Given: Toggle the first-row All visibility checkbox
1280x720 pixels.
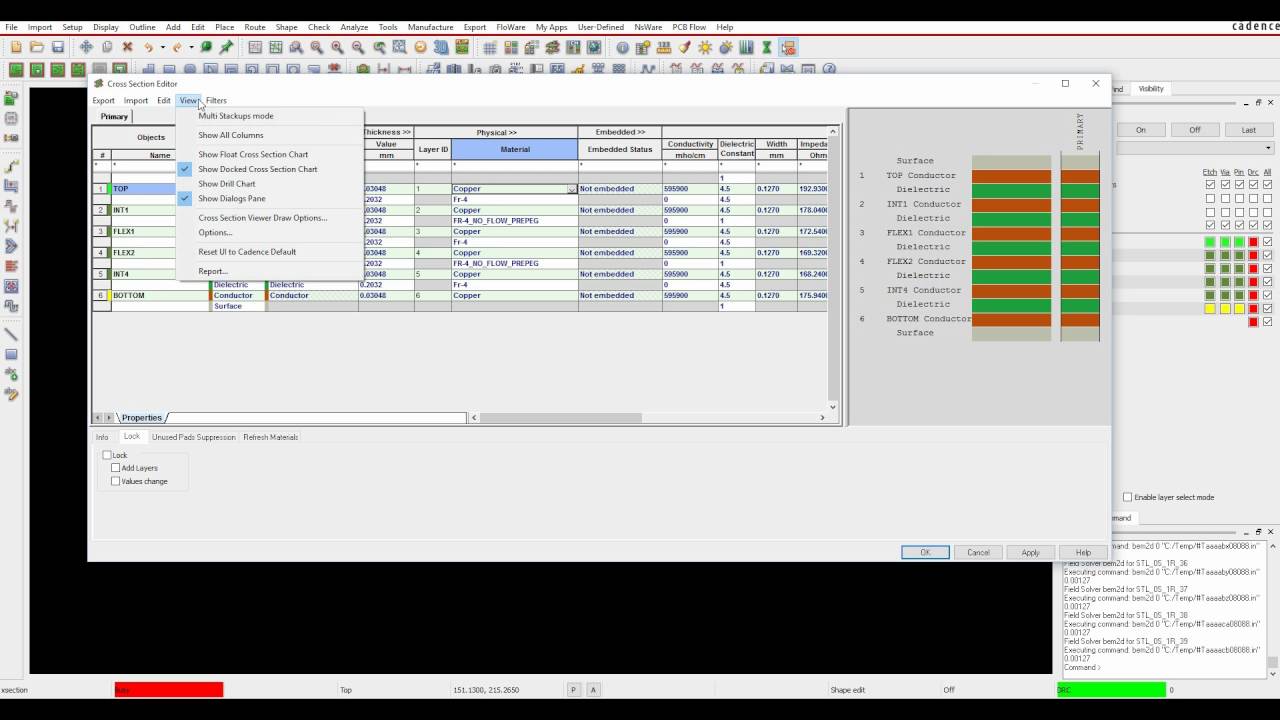Looking at the screenshot, I should pyautogui.click(x=1268, y=185).
